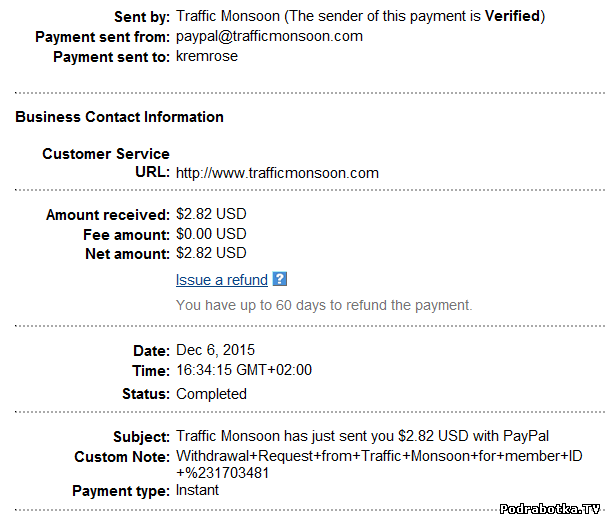Click the $2.82 USD amount received value
The height and width of the screenshot is (519, 605).
point(211,214)
